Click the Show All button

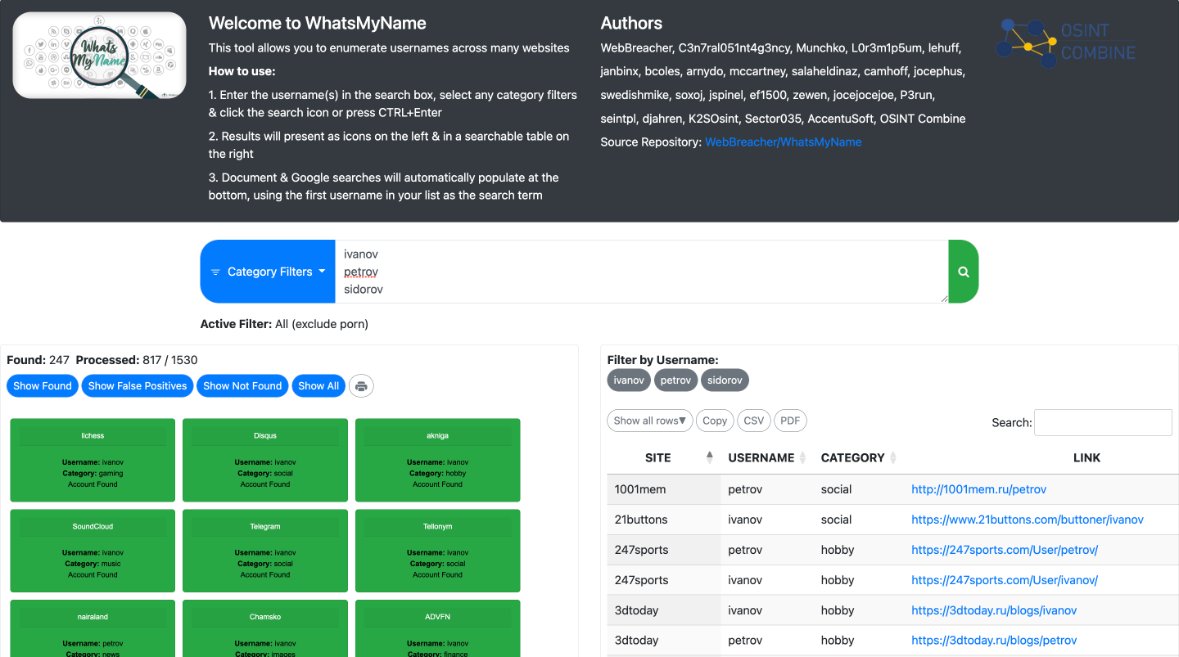click(318, 386)
